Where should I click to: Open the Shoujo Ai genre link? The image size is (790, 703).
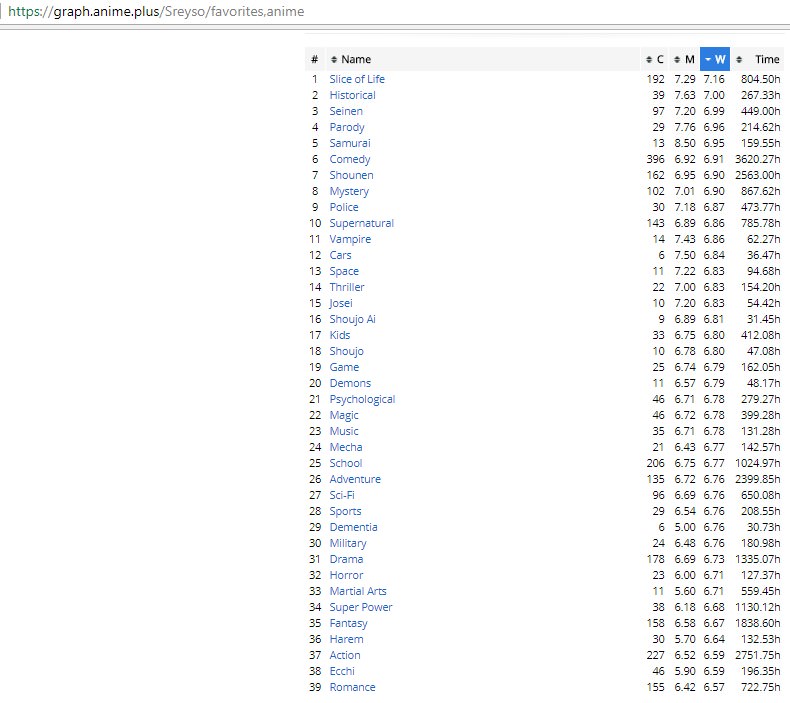pyautogui.click(x=352, y=319)
